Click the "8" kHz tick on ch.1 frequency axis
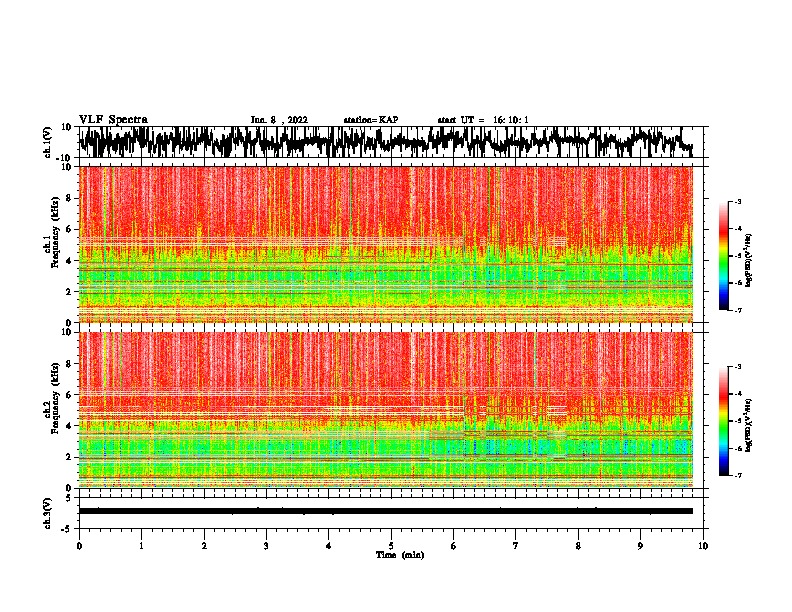This screenshot has height=612, width=792. pyautogui.click(x=70, y=198)
